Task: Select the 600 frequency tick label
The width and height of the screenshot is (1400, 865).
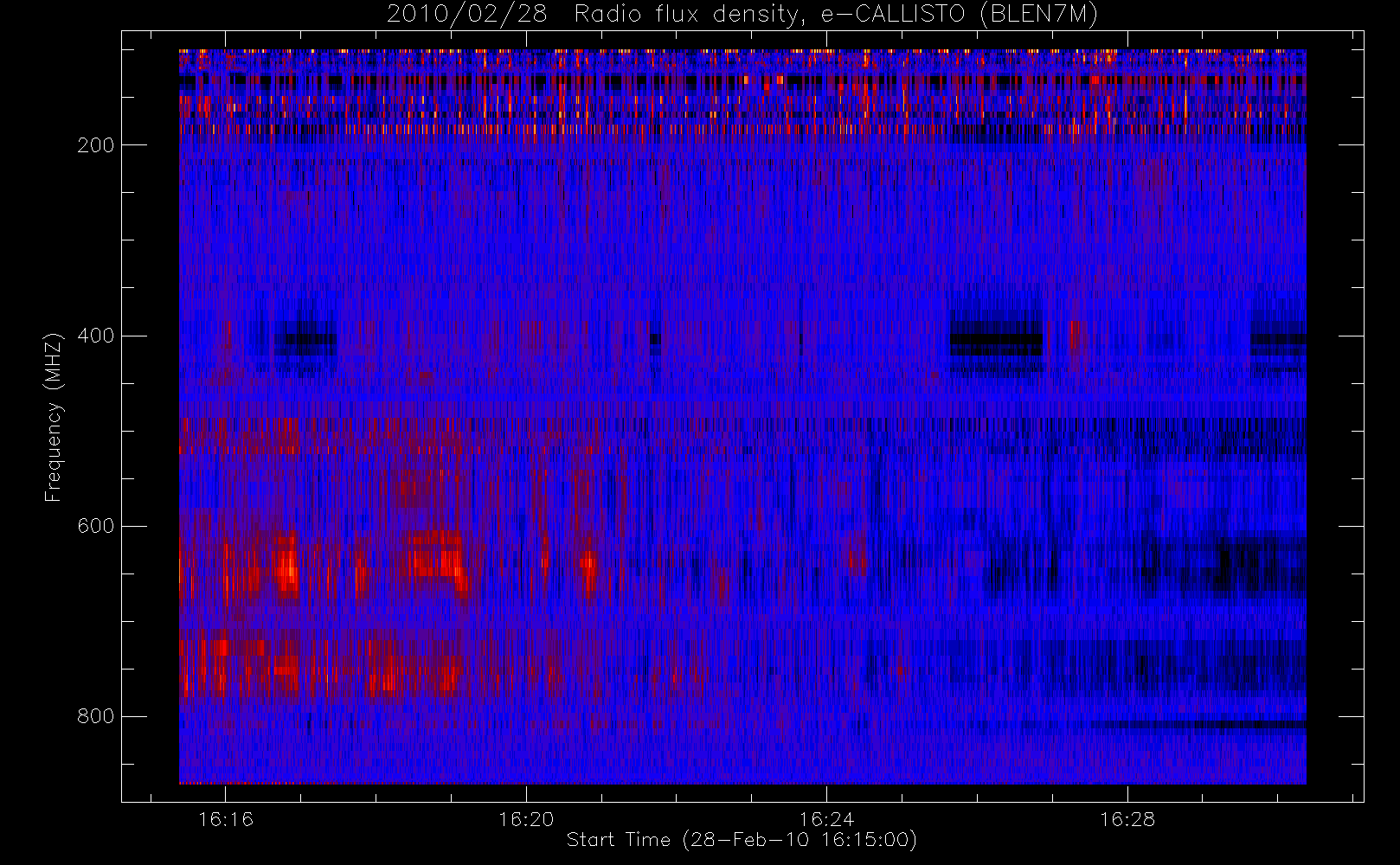Action: point(96,526)
